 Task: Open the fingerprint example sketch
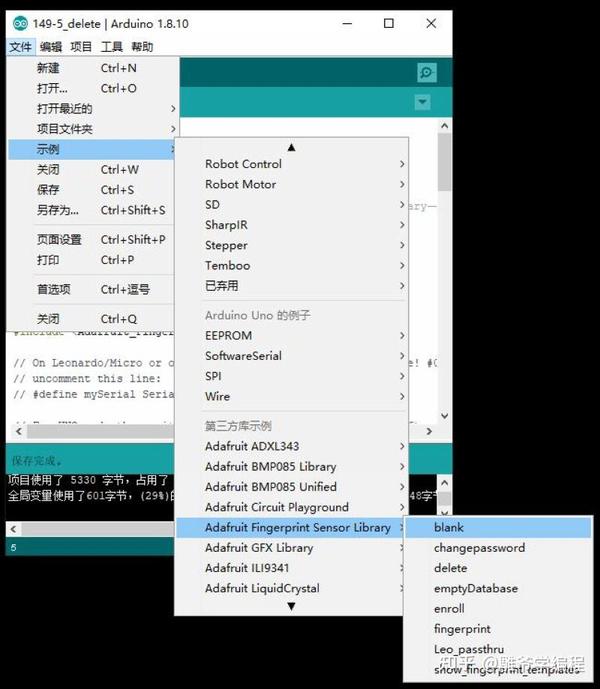pyautogui.click(x=498, y=629)
